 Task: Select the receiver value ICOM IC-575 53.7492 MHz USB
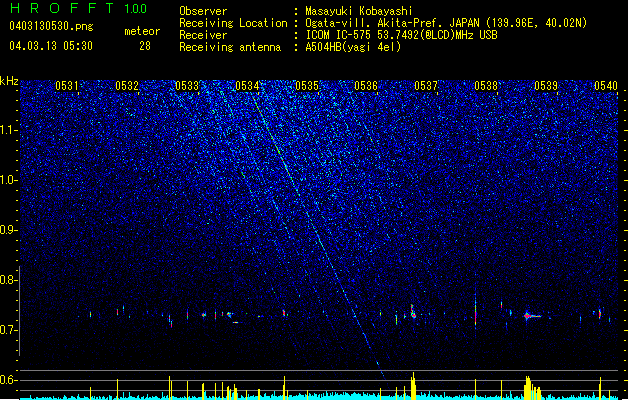(x=401, y=35)
